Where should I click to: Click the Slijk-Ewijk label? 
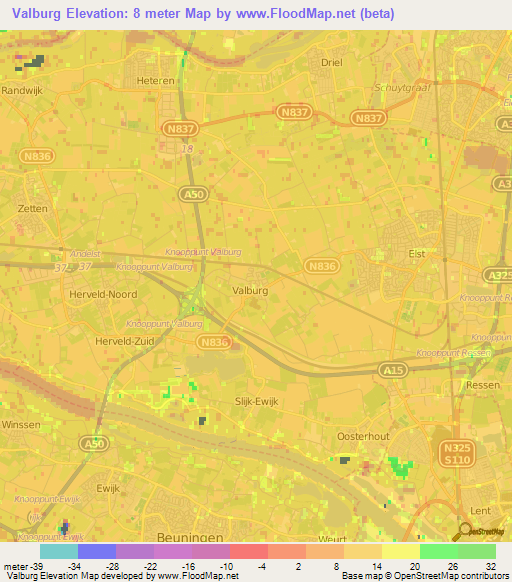tap(256, 401)
